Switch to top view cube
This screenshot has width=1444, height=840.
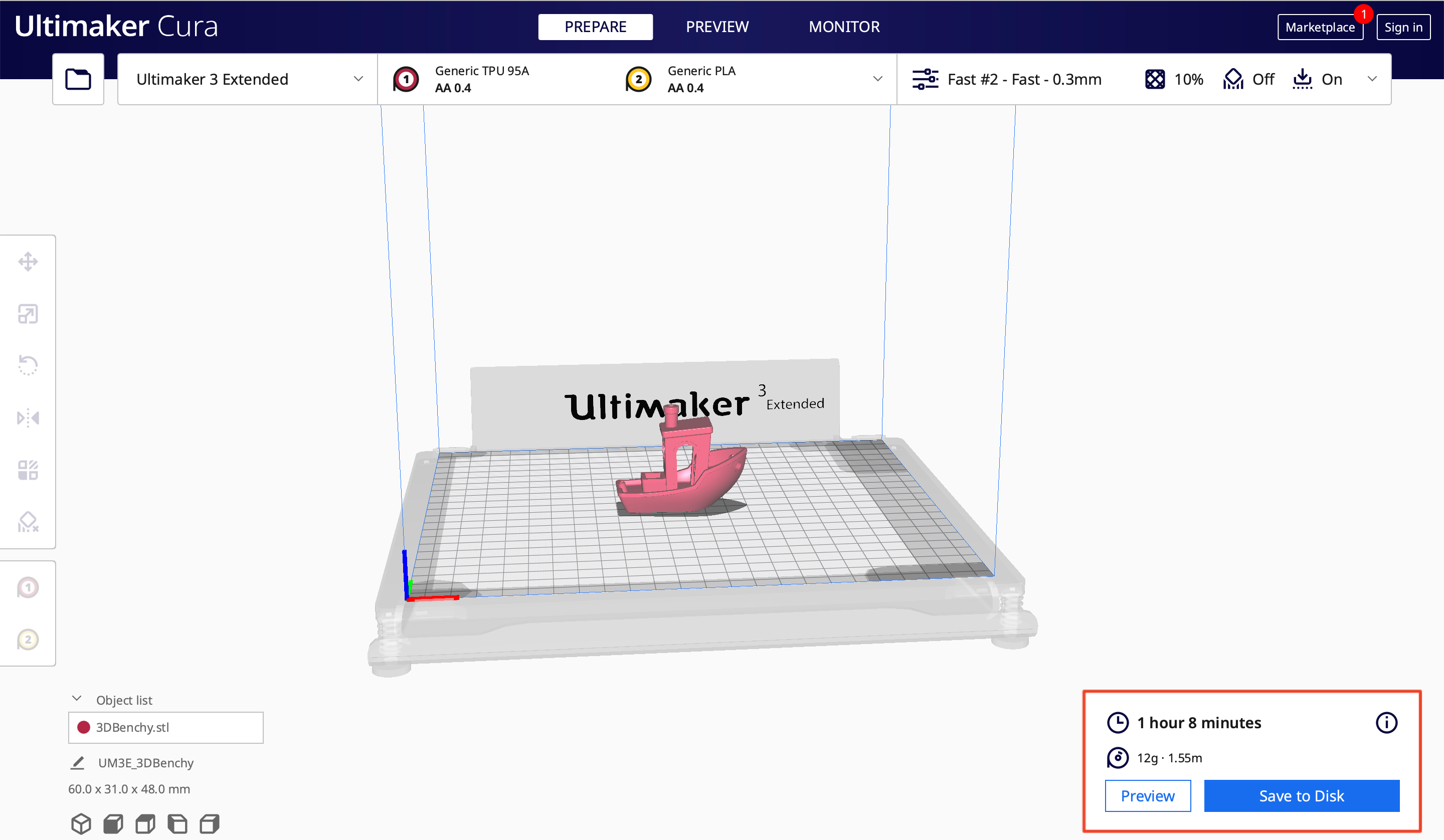pyautogui.click(x=145, y=824)
